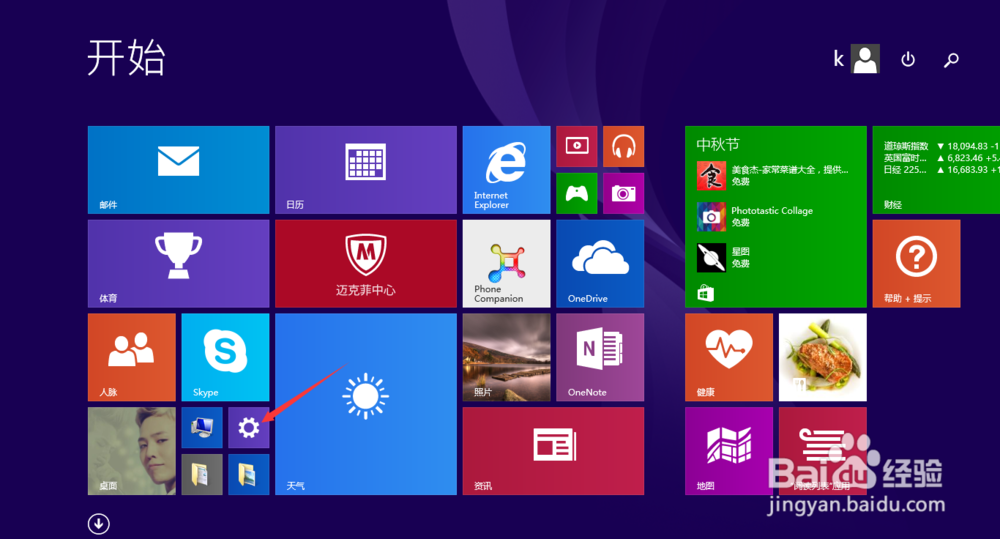
Task: Open Help + Tips (帮助+提示) tile
Action: coord(916,263)
